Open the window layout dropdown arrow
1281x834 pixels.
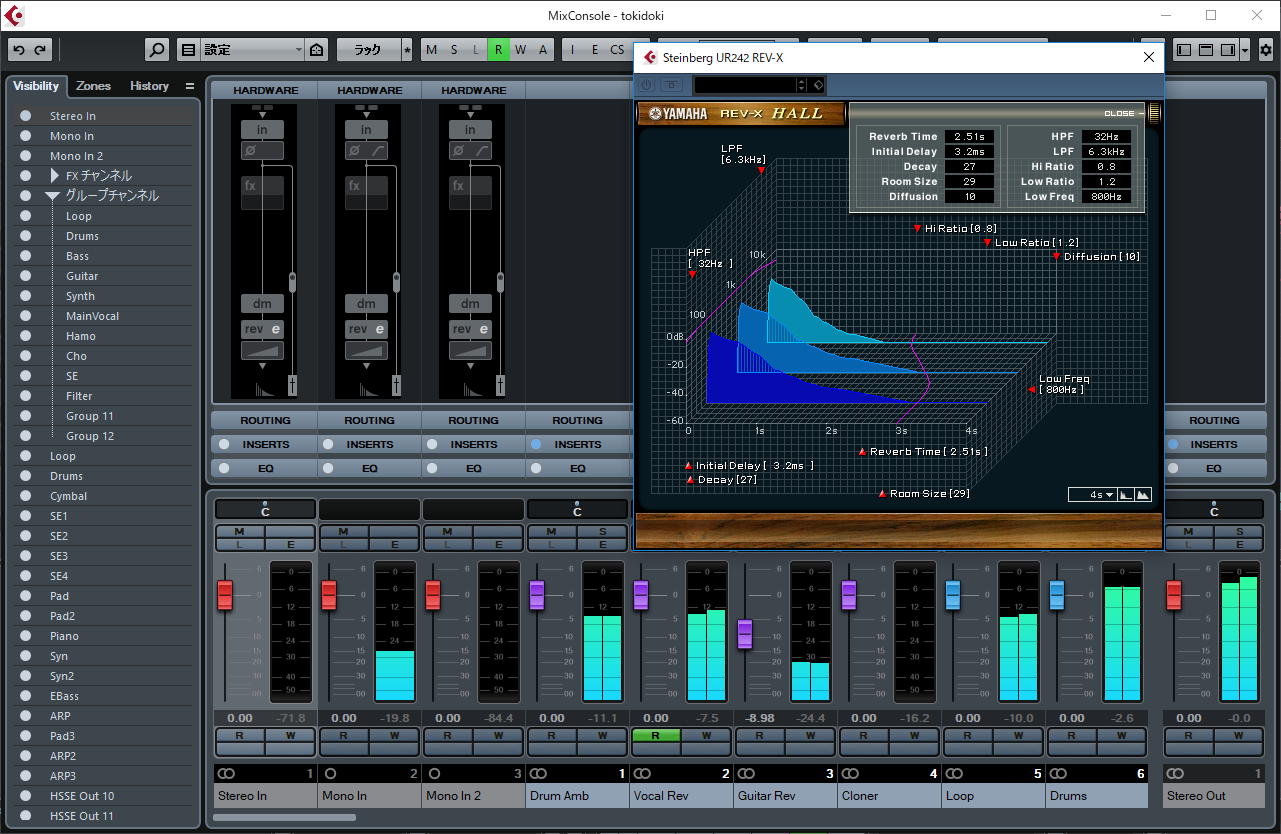pos(1244,50)
